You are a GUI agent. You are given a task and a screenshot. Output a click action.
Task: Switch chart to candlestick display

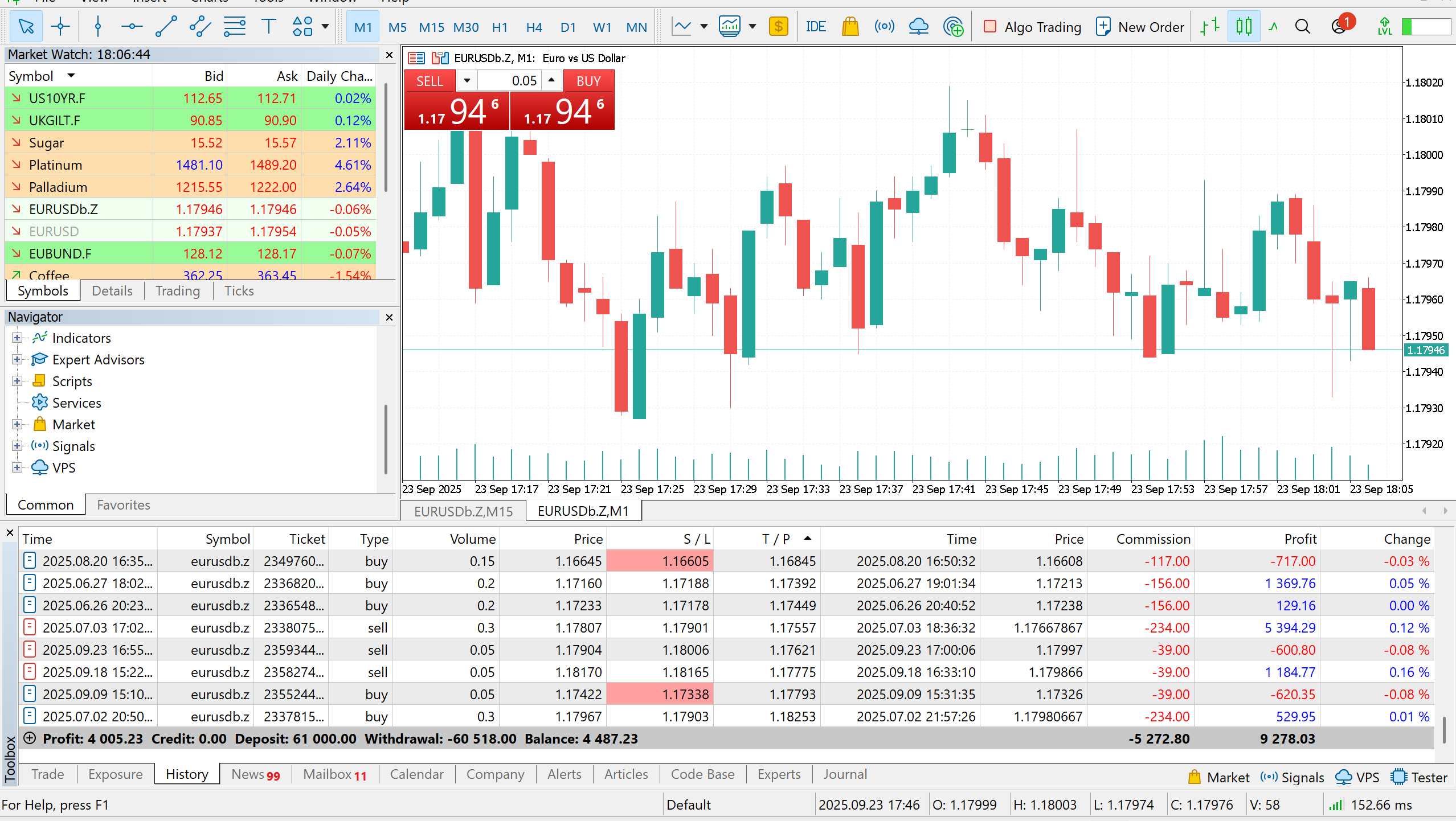(x=1244, y=27)
